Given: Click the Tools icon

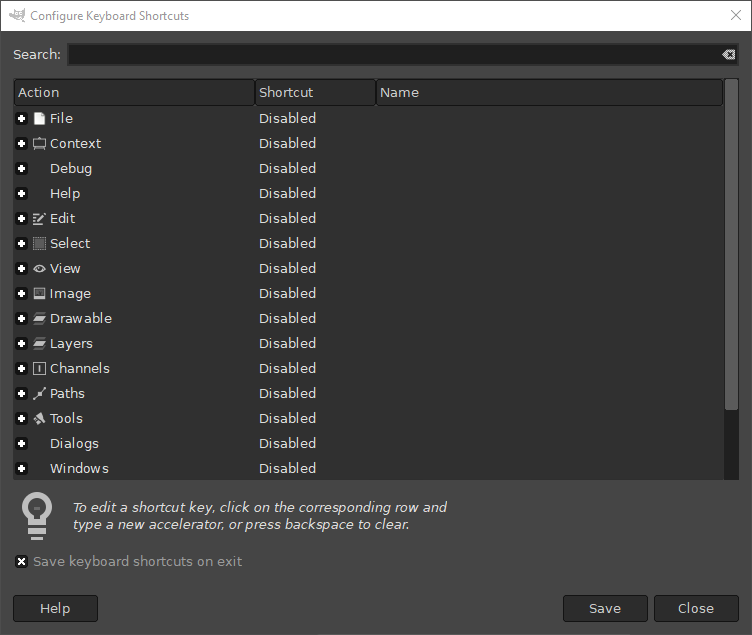Looking at the screenshot, I should pyautogui.click(x=40, y=418).
